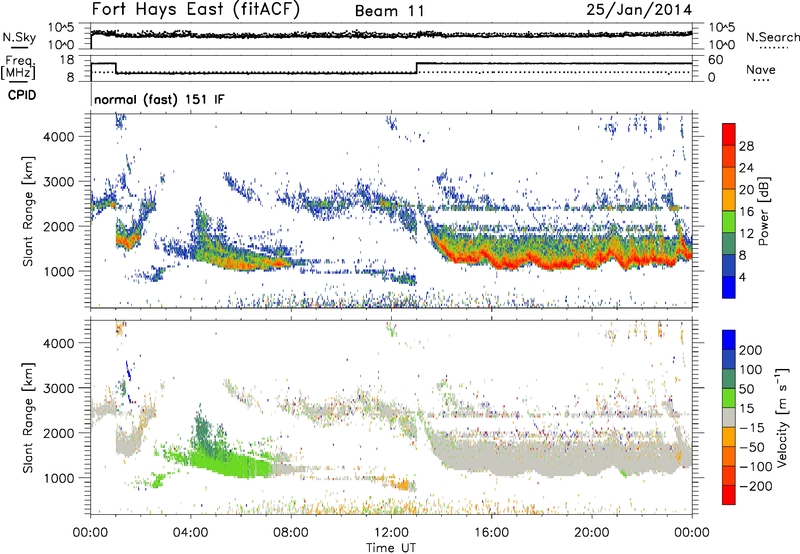Click the "16" power colorbar tick
Image resolution: width=800 pixels, height=554 pixels.
tap(746, 211)
